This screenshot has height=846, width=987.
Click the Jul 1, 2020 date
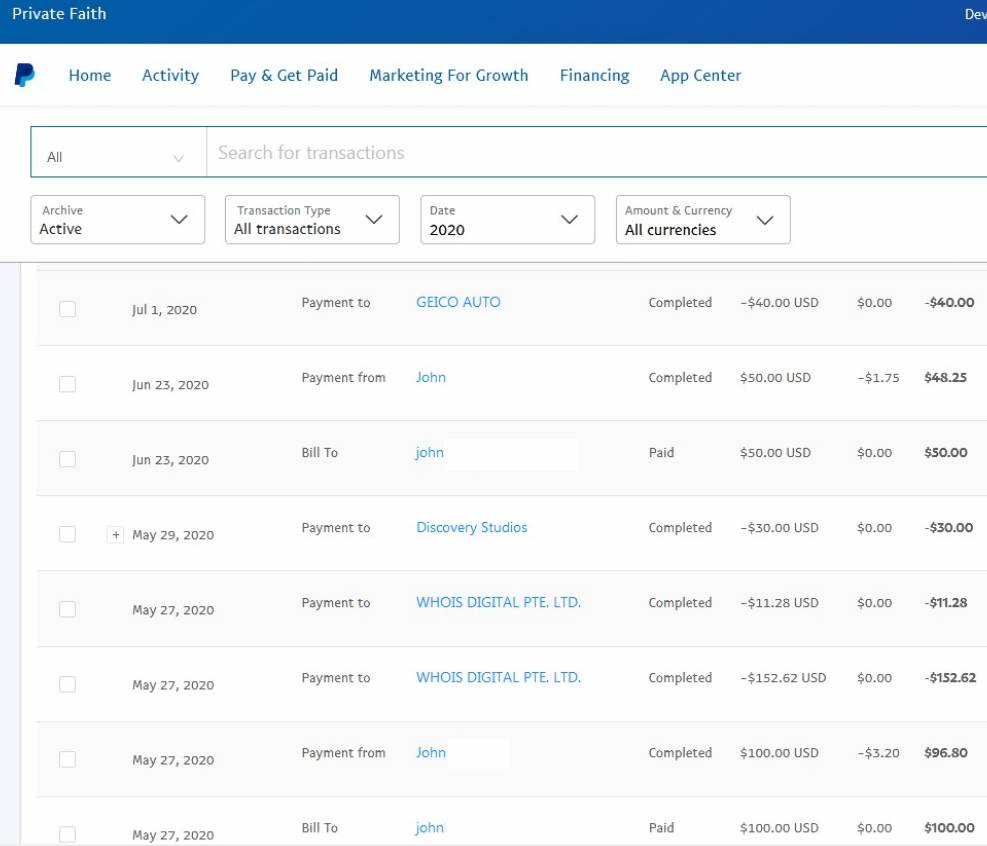[x=164, y=310]
